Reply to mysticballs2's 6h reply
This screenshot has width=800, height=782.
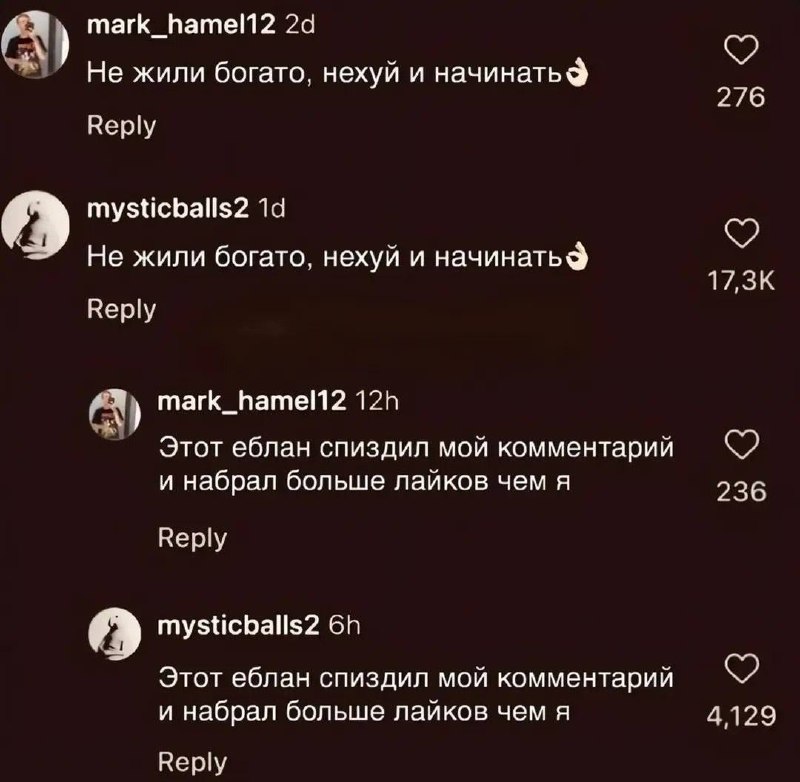pos(192,762)
